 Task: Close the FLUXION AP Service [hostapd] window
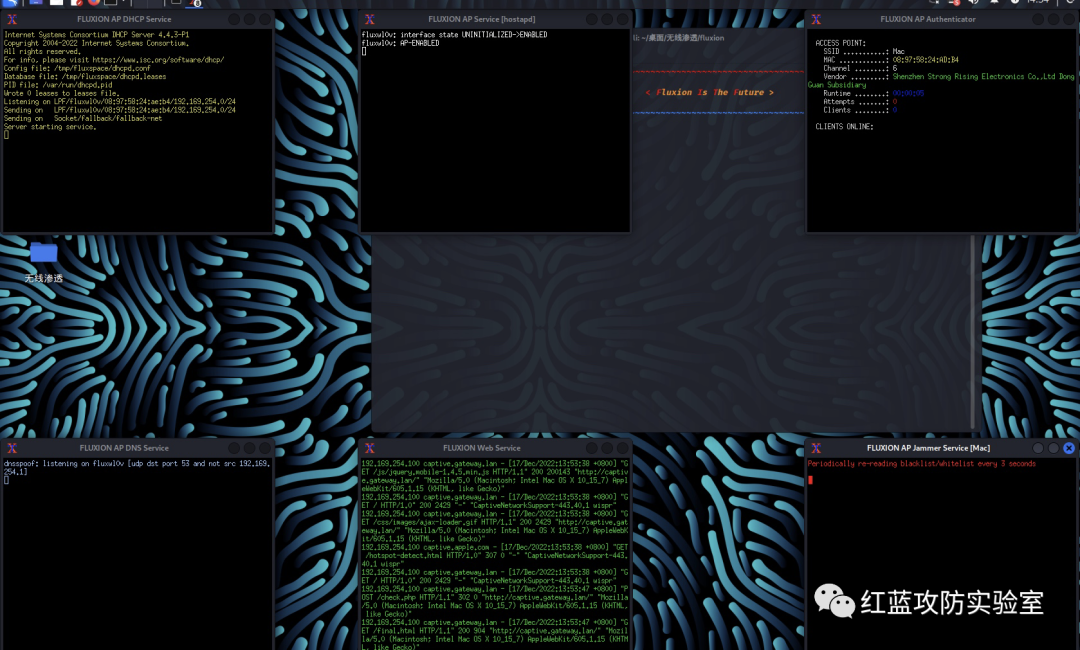pos(623,19)
